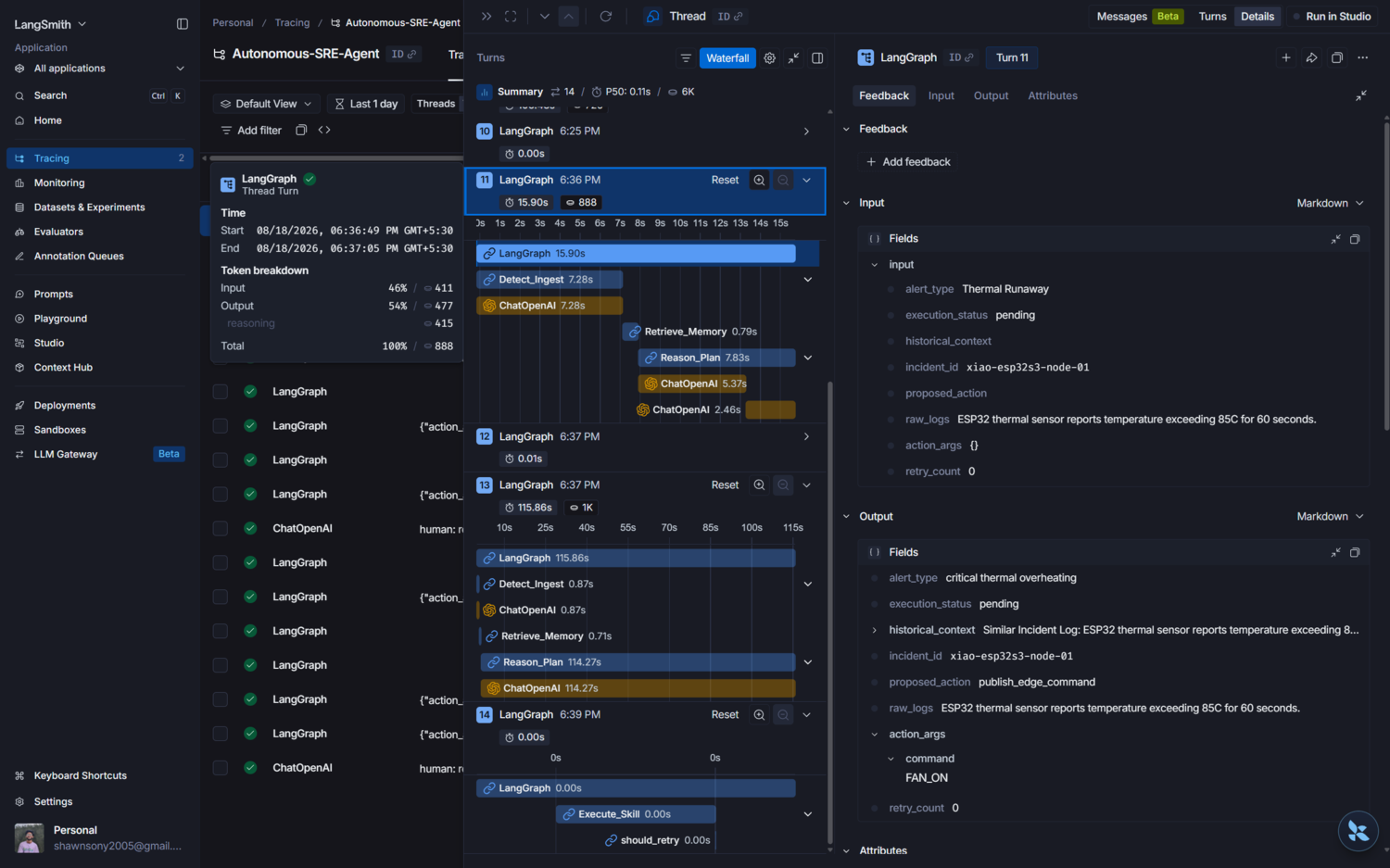Share the LangGraph run

coord(1312,58)
